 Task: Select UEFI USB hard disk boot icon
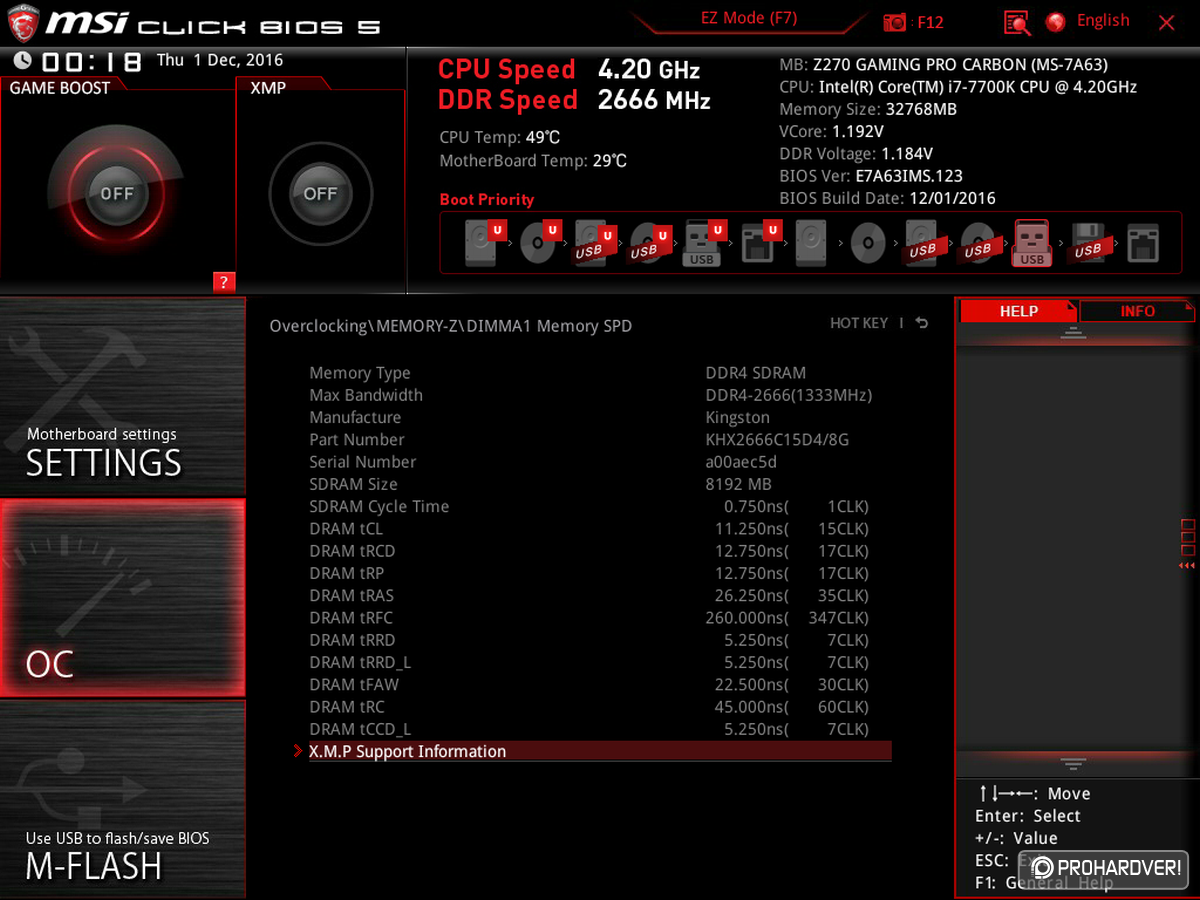pyautogui.click(x=593, y=244)
